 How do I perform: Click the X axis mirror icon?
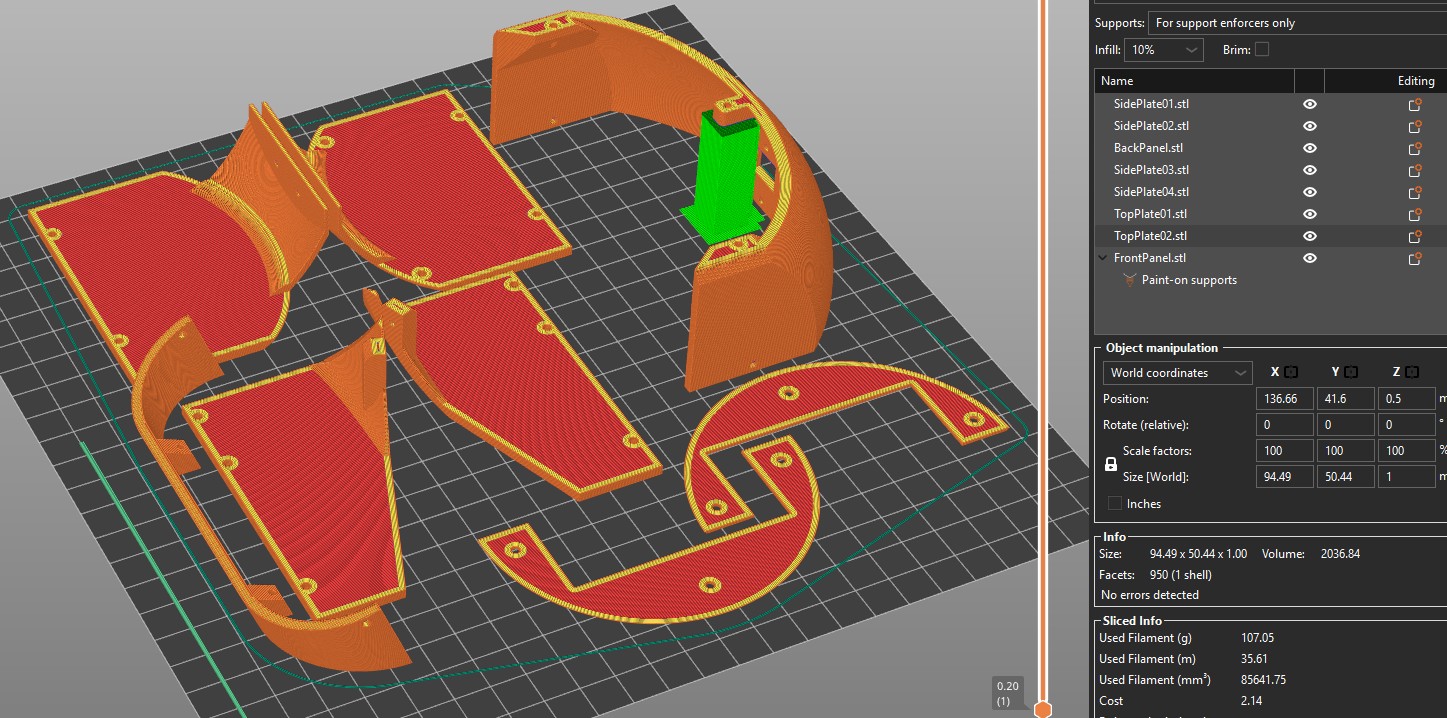click(1291, 372)
